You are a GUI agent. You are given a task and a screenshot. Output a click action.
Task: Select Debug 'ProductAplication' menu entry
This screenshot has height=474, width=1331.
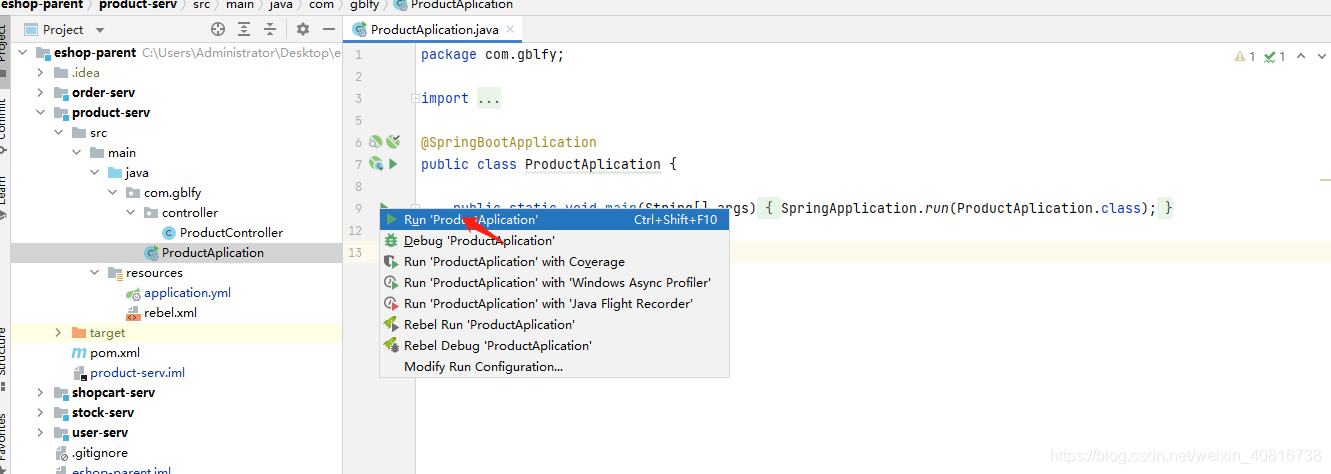coord(554,241)
